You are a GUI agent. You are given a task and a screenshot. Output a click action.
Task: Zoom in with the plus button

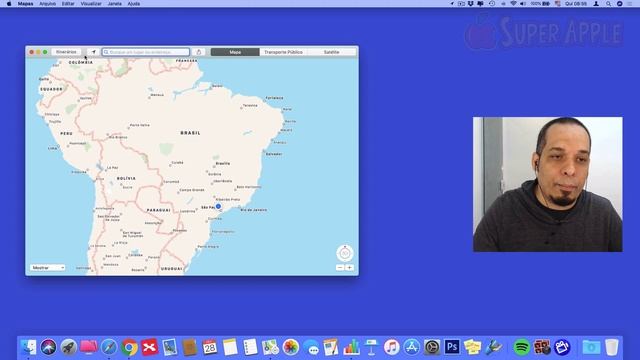[x=349, y=268]
